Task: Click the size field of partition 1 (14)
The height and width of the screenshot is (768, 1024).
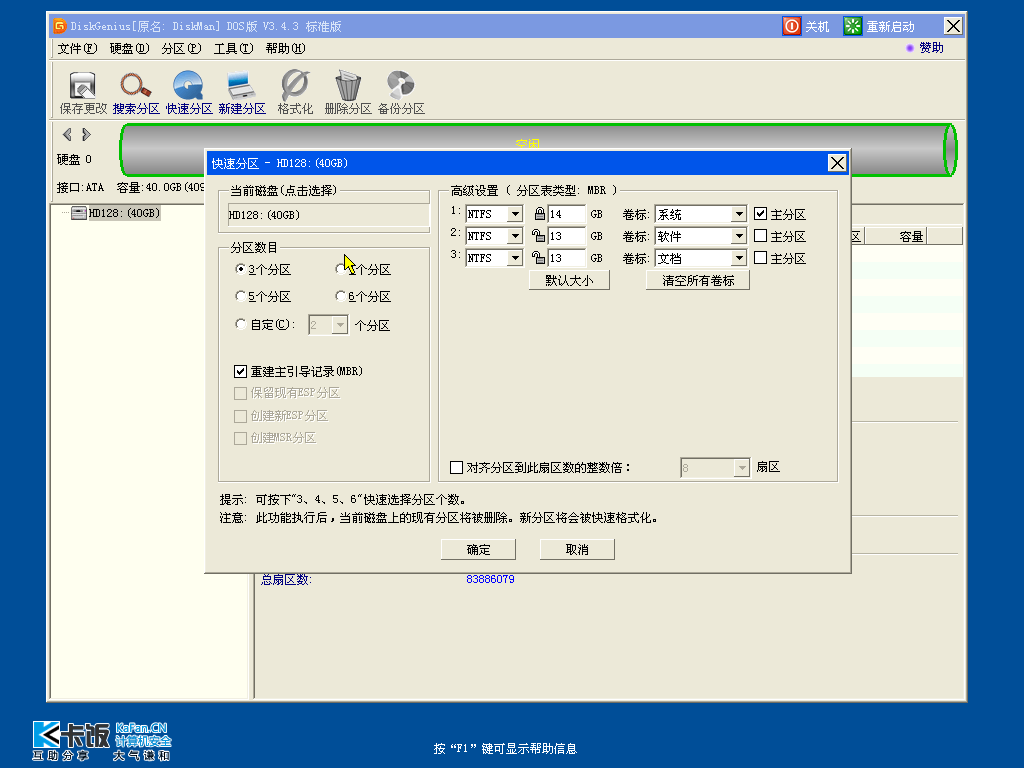Action: (x=566, y=214)
